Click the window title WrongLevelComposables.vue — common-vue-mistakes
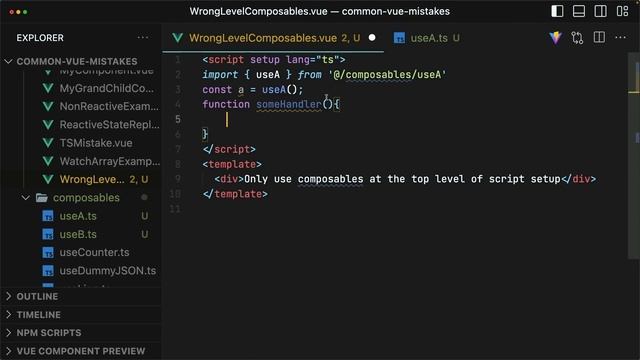The image size is (640, 360). [320, 11]
